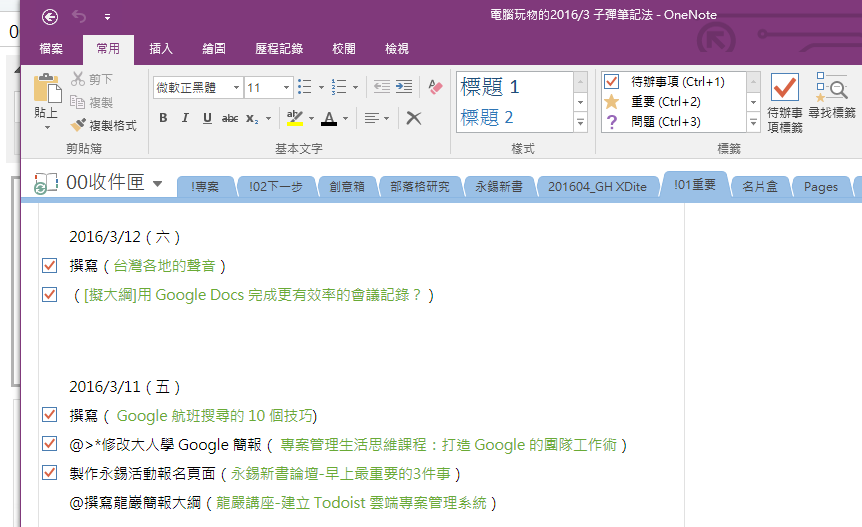Open the 名片盒 section tab
Screen dimensions: 862x527
pyautogui.click(x=760, y=187)
